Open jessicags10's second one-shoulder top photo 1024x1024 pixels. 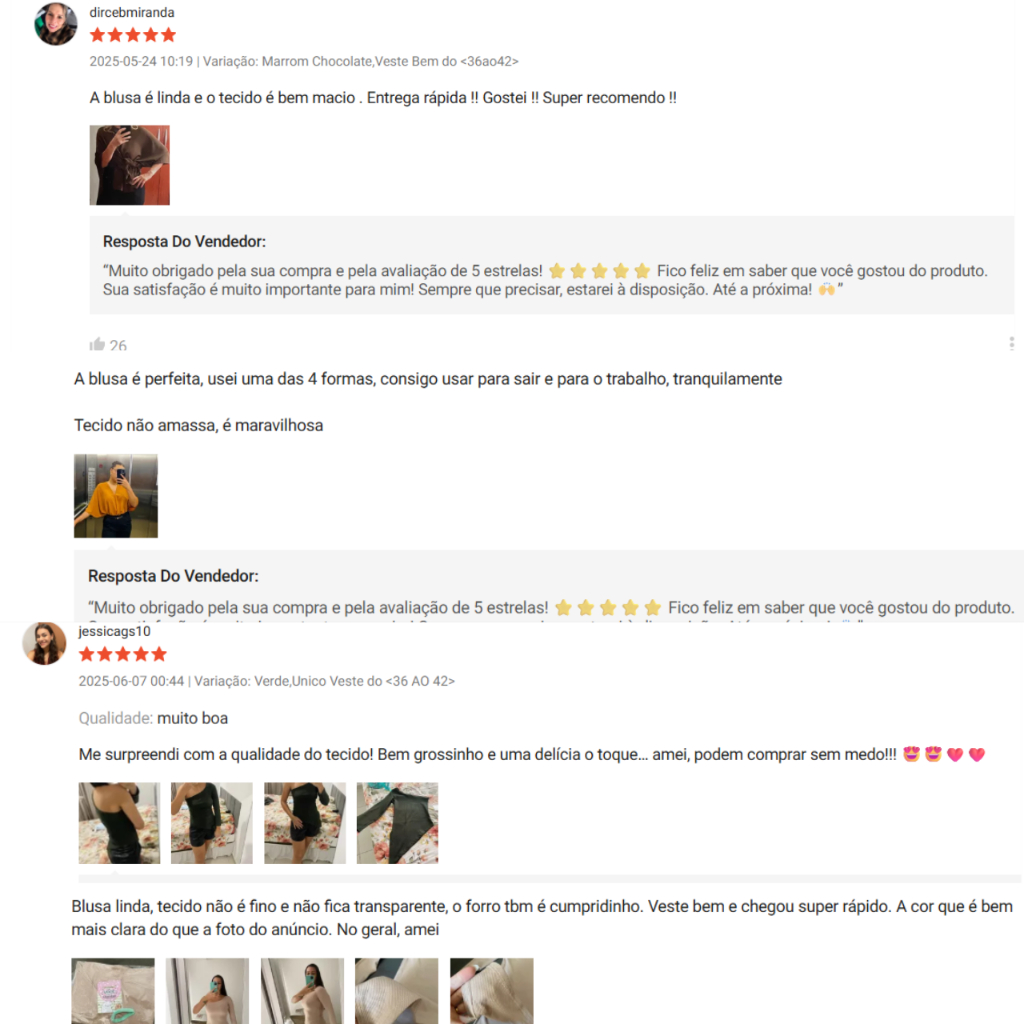click(212, 823)
